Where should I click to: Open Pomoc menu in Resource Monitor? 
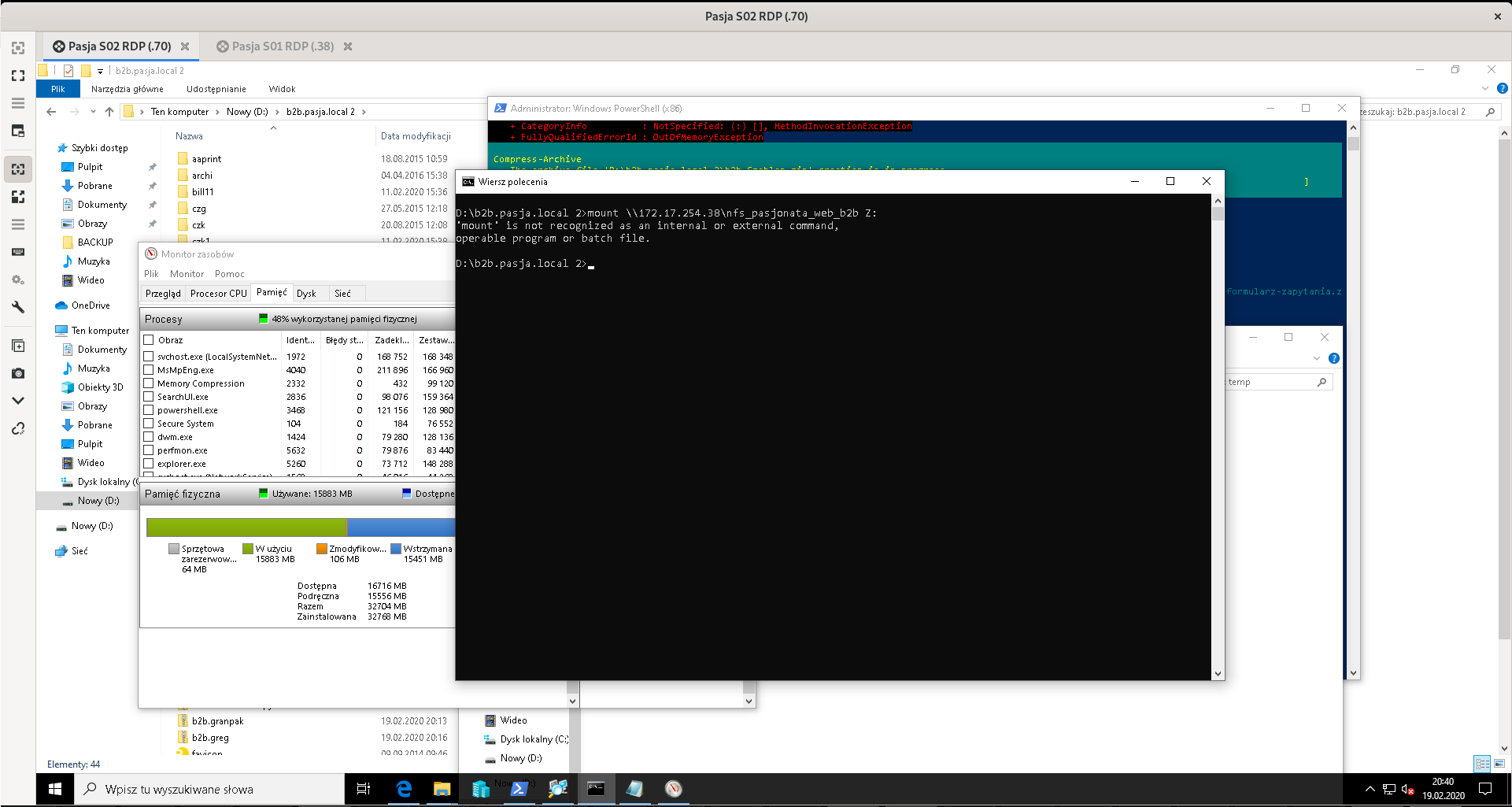230,274
